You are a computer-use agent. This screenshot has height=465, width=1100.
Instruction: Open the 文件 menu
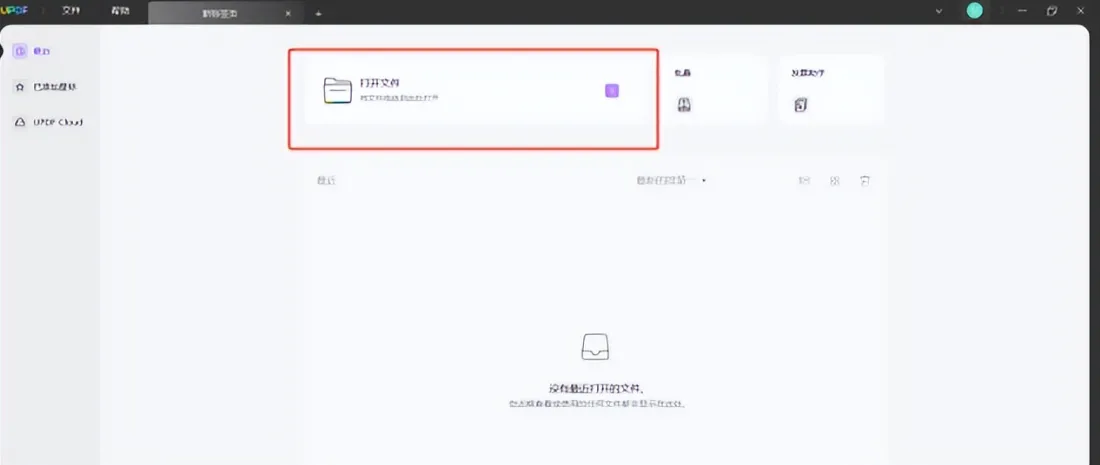(x=71, y=11)
